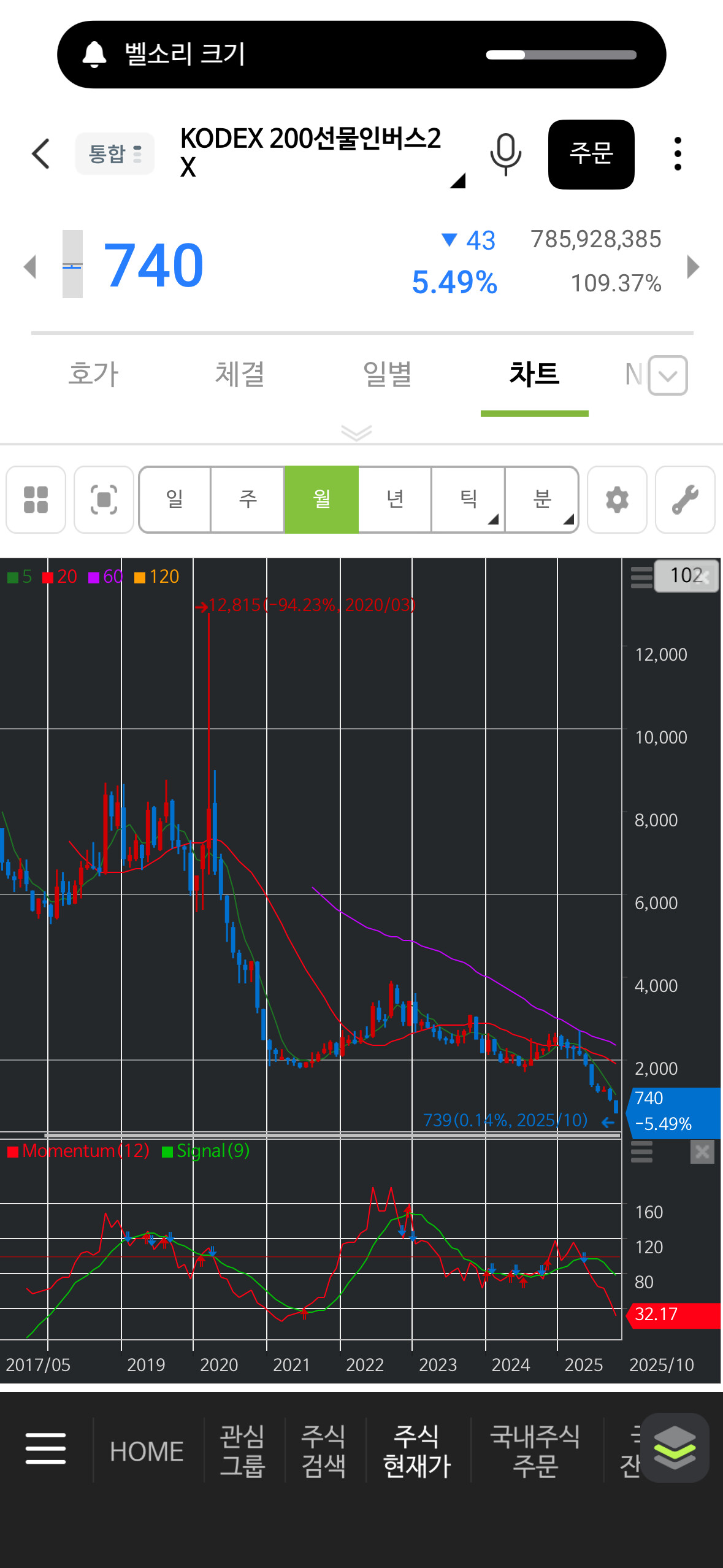Open the 통합 market selector

(115, 153)
